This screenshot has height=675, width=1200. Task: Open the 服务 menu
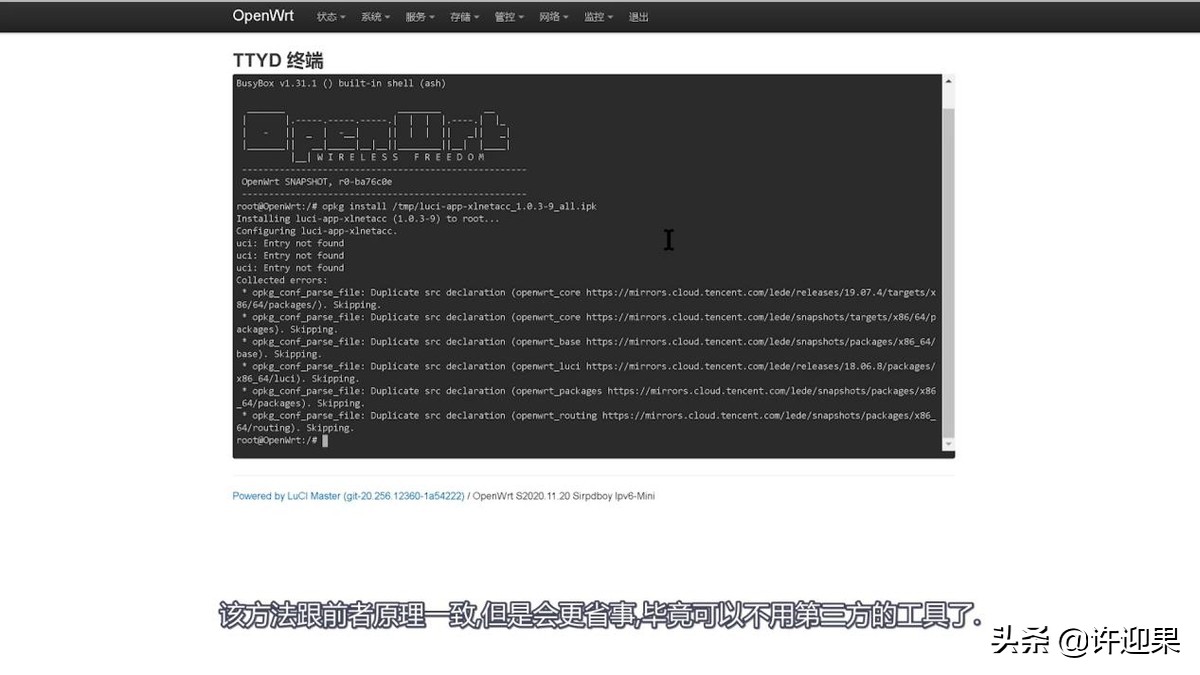420,17
